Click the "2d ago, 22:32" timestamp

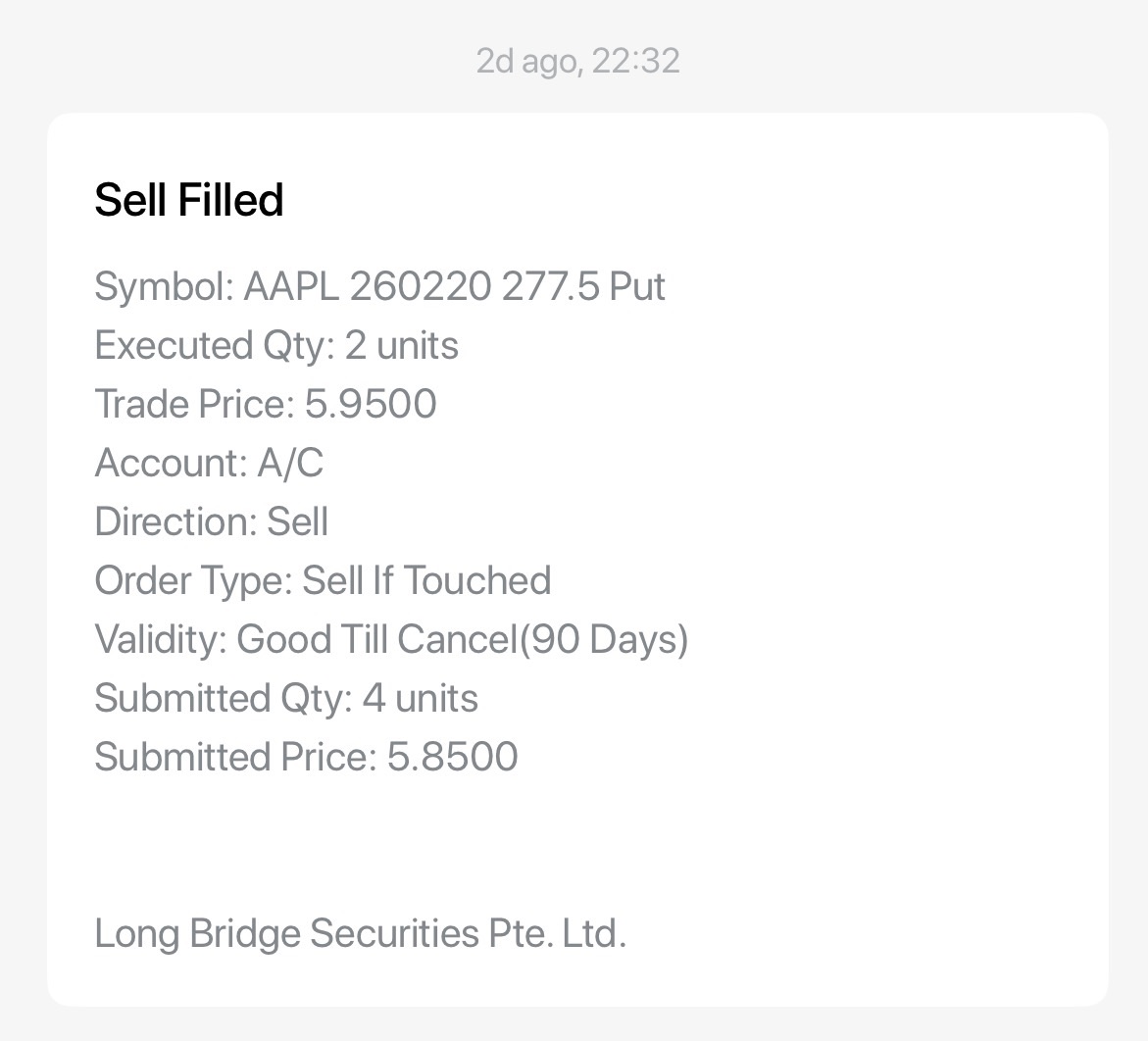[x=577, y=61]
